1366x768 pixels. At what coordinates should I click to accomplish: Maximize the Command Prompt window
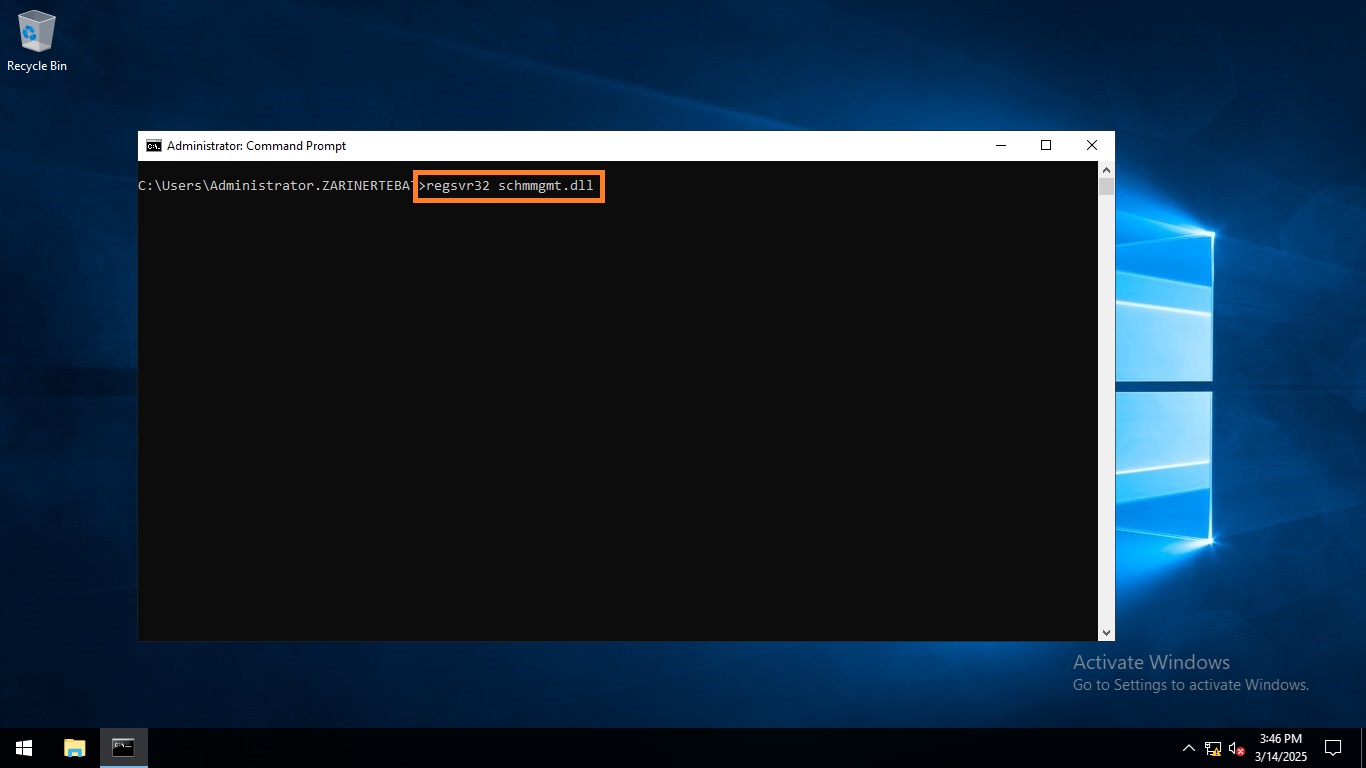1046,146
